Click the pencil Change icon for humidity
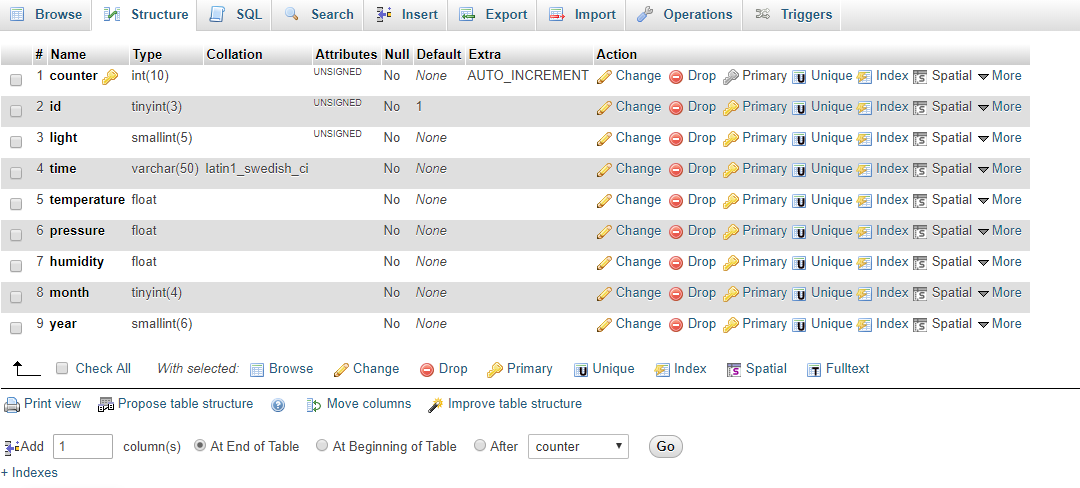The image size is (1080, 488). (604, 263)
